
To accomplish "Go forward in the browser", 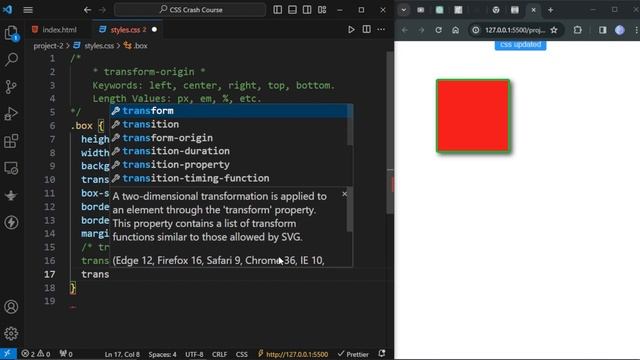I will point(421,30).
